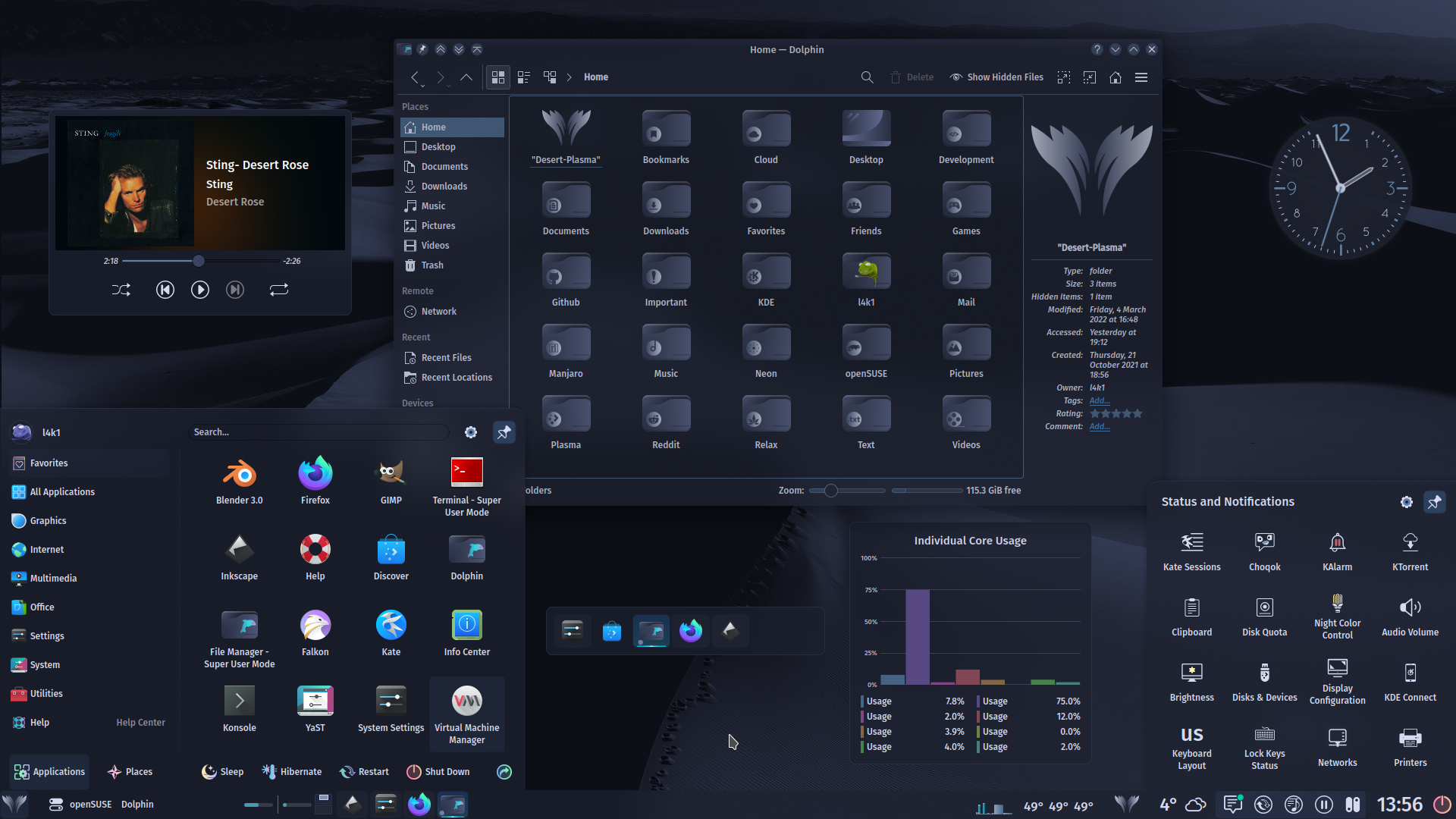
Task: Switch Dolphin to details tree view mode
Action: [550, 77]
